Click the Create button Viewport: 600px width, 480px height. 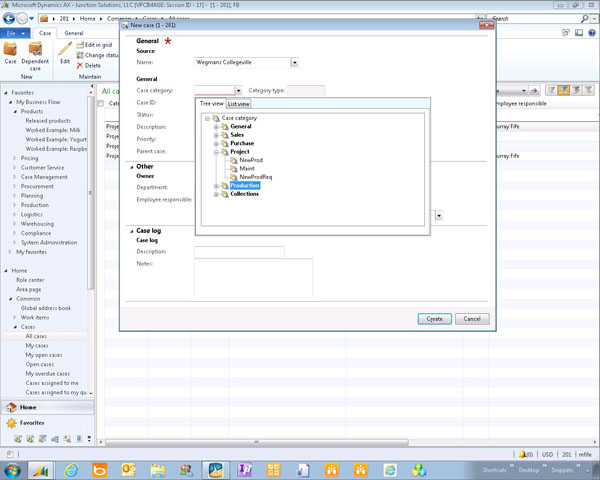(x=434, y=319)
